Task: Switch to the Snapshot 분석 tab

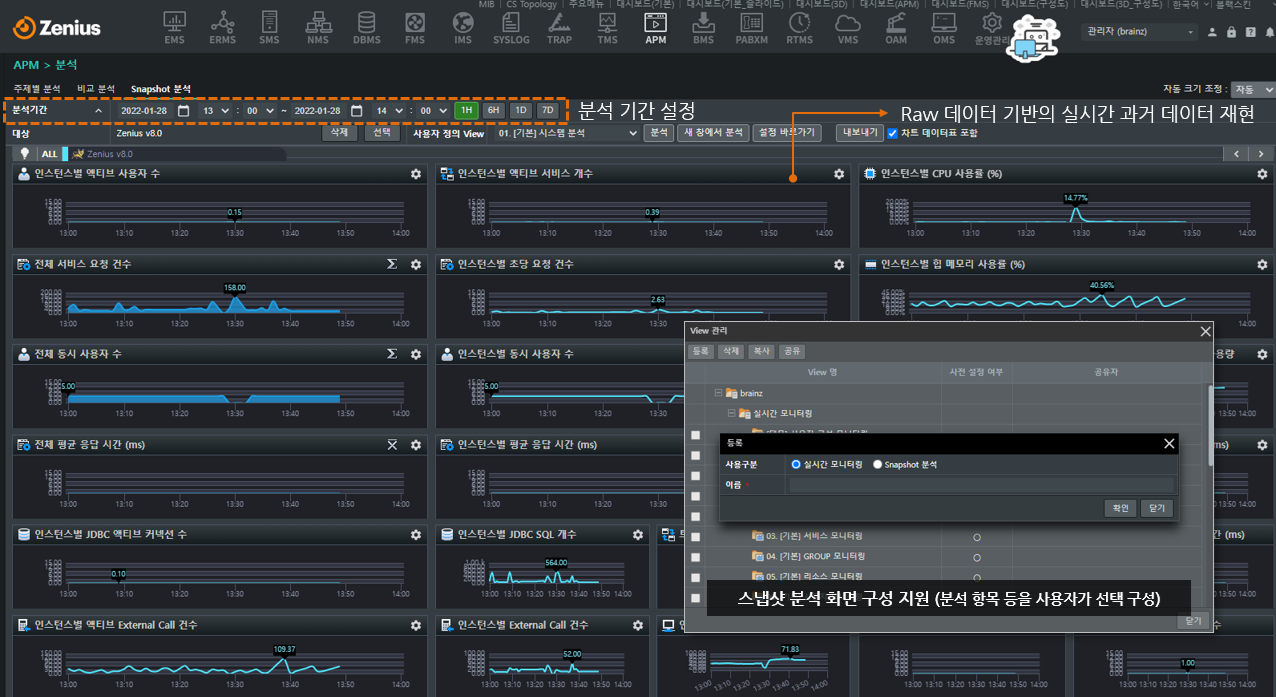Action: coord(161,89)
